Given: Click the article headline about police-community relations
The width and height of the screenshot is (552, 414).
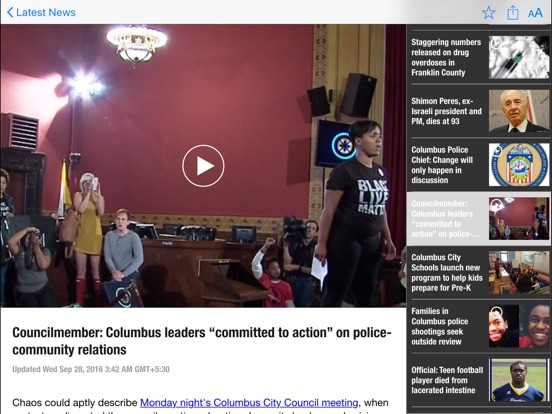Looking at the screenshot, I should tap(202, 341).
